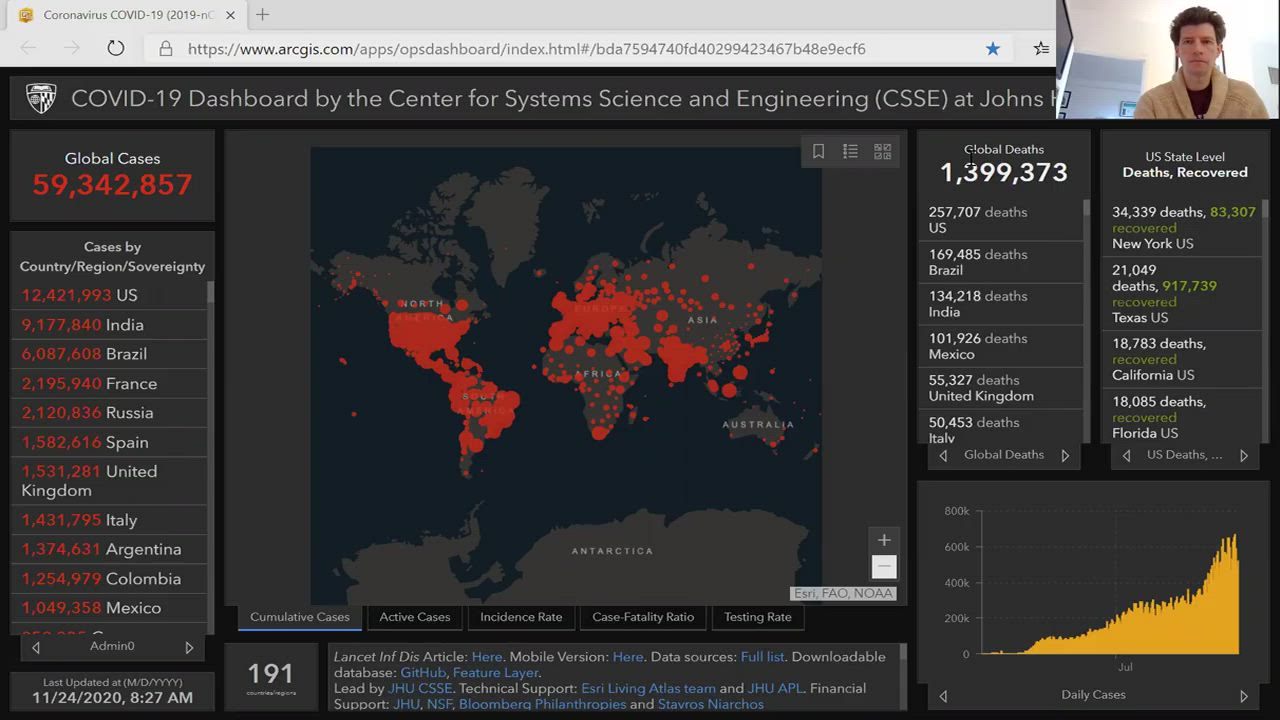Open a new browser tab
The width and height of the screenshot is (1280, 720).
tap(262, 15)
